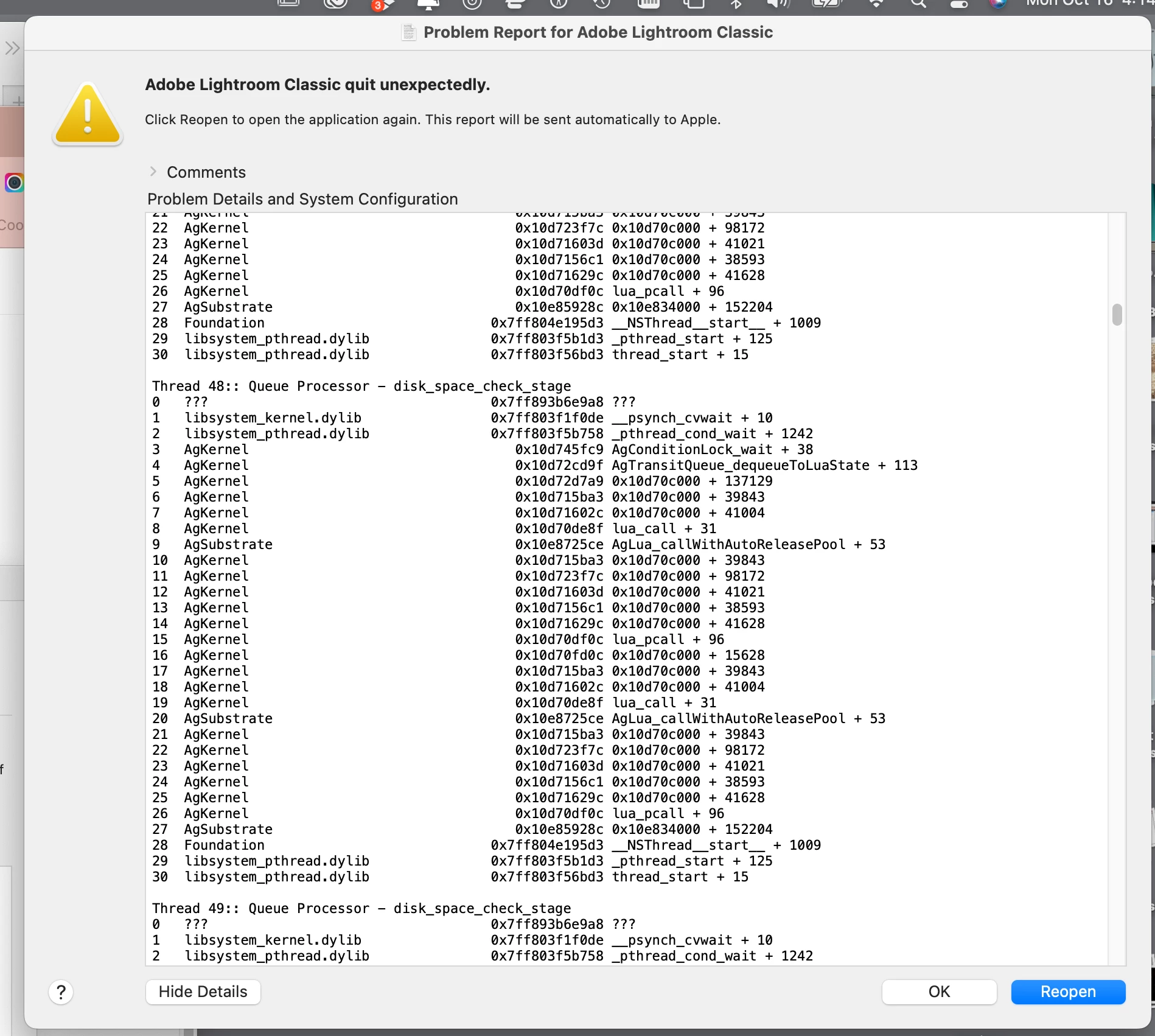Viewport: 1155px width, 1036px height.
Task: Open the Wi-Fi menu bar icon
Action: [876, 4]
